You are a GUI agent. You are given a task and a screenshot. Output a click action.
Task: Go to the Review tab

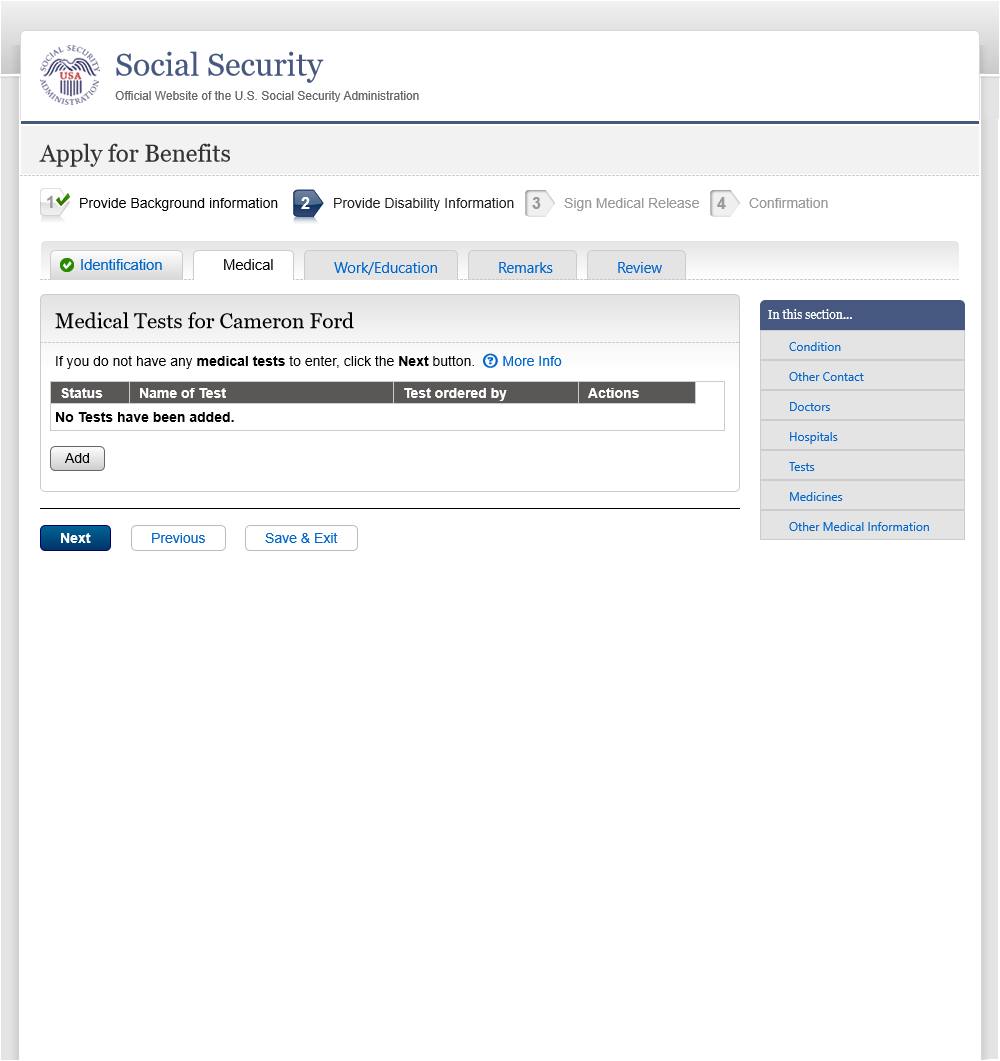point(639,267)
